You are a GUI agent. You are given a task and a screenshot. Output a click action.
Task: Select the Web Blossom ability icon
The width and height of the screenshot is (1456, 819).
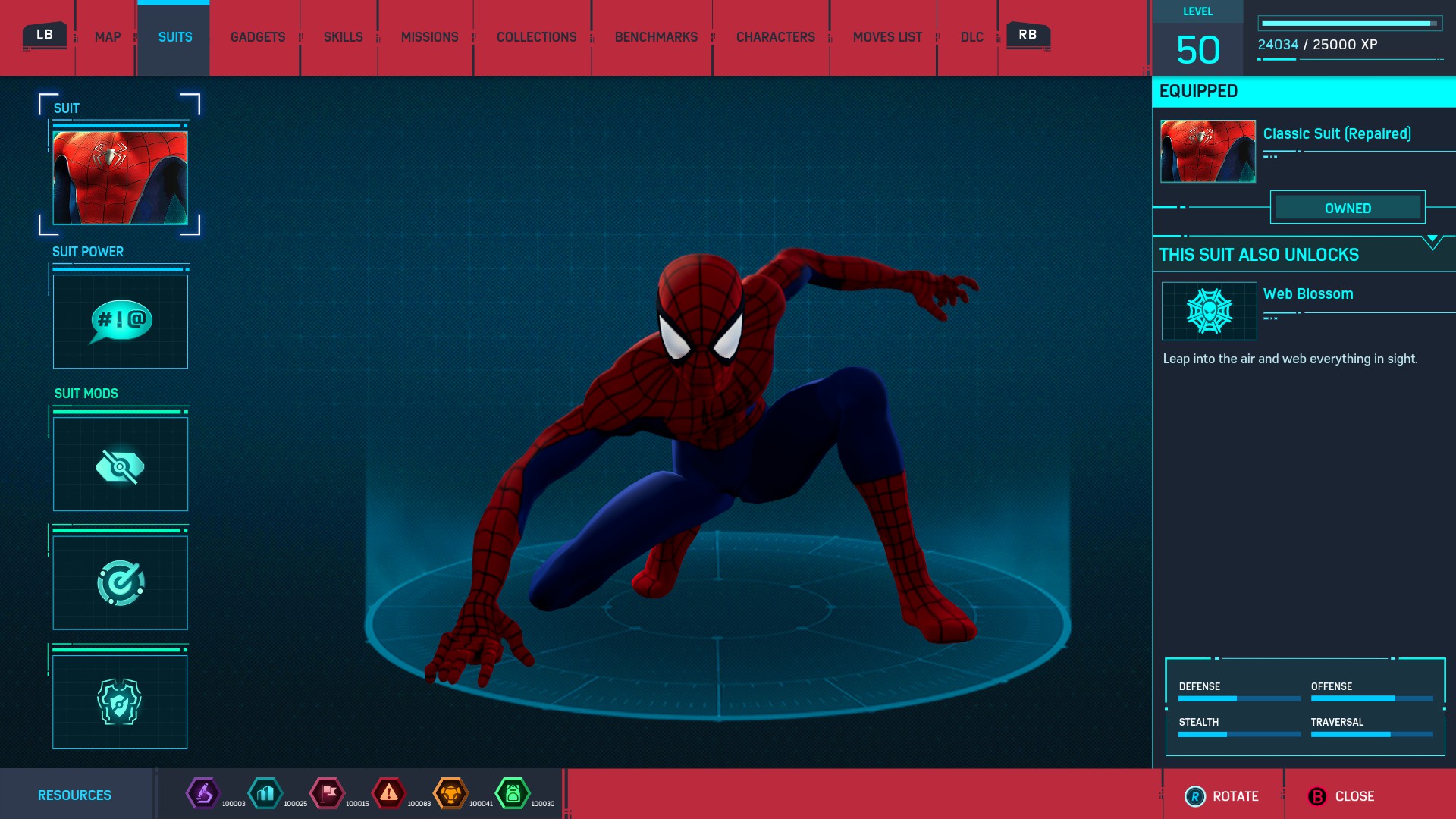click(1209, 311)
